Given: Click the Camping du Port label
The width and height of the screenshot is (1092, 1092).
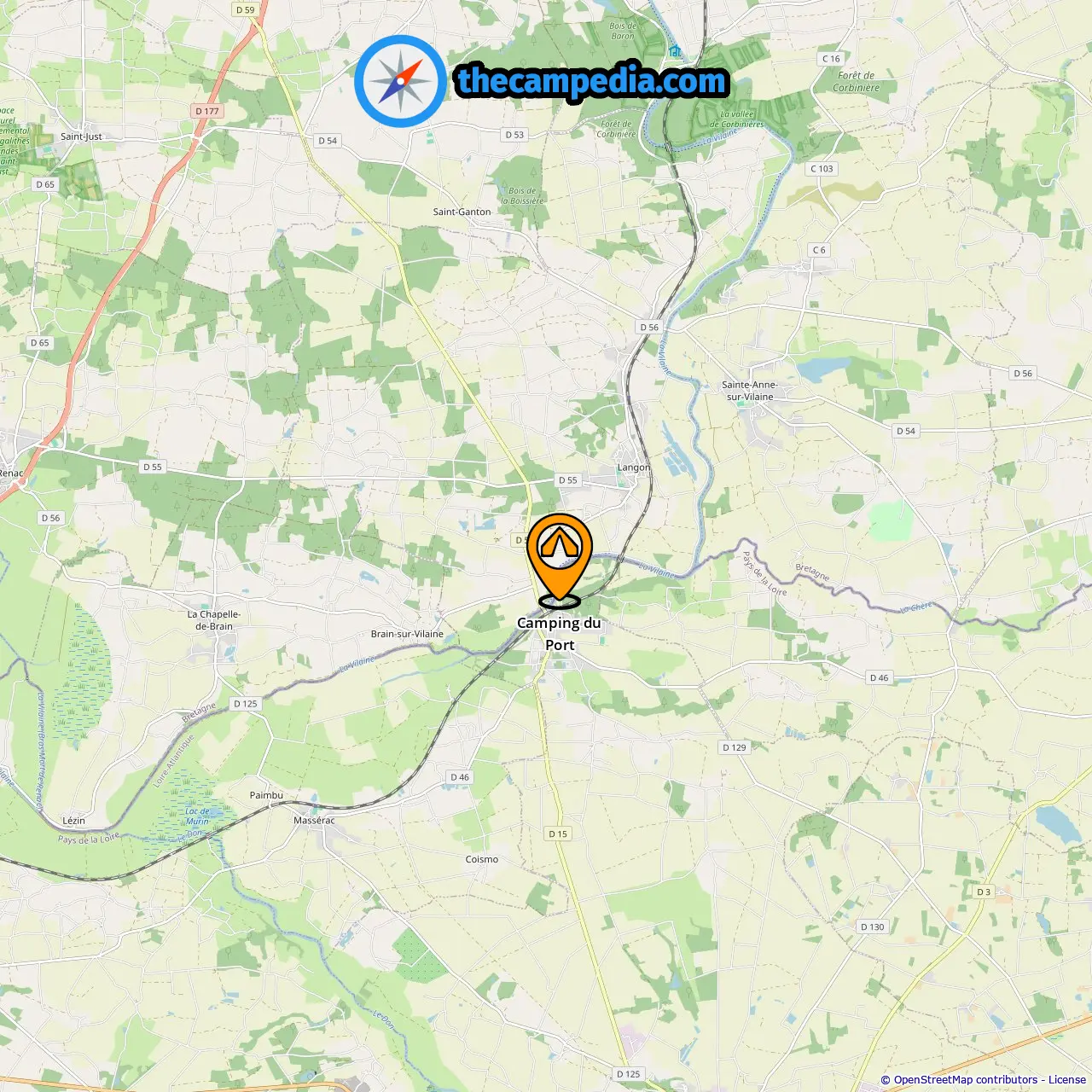Looking at the screenshot, I should tap(560, 634).
